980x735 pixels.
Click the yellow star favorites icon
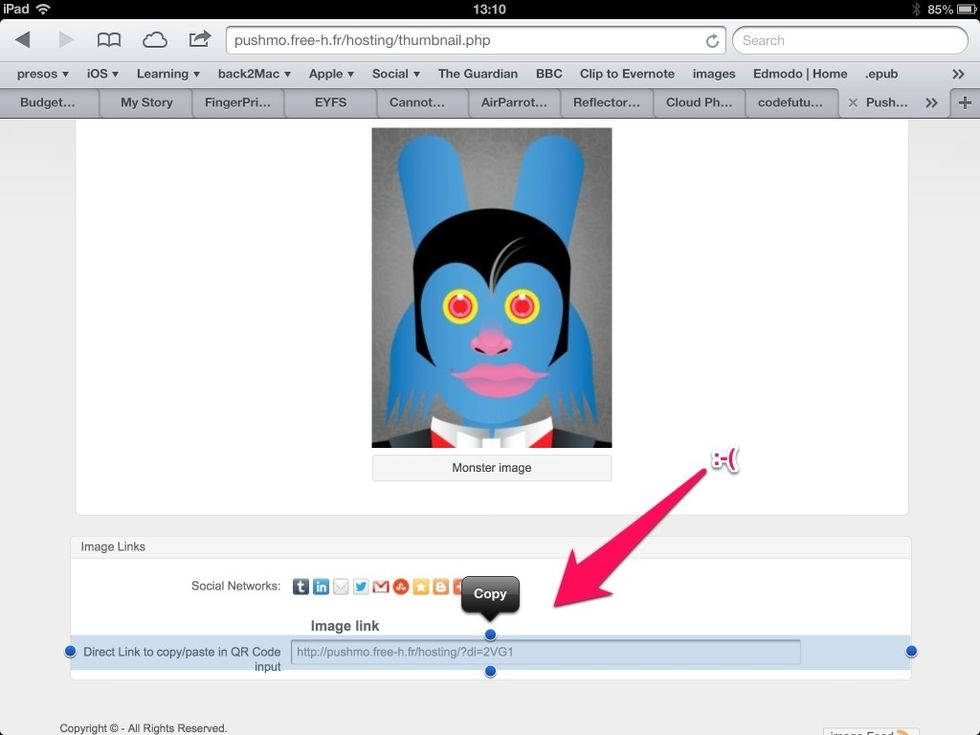click(421, 586)
